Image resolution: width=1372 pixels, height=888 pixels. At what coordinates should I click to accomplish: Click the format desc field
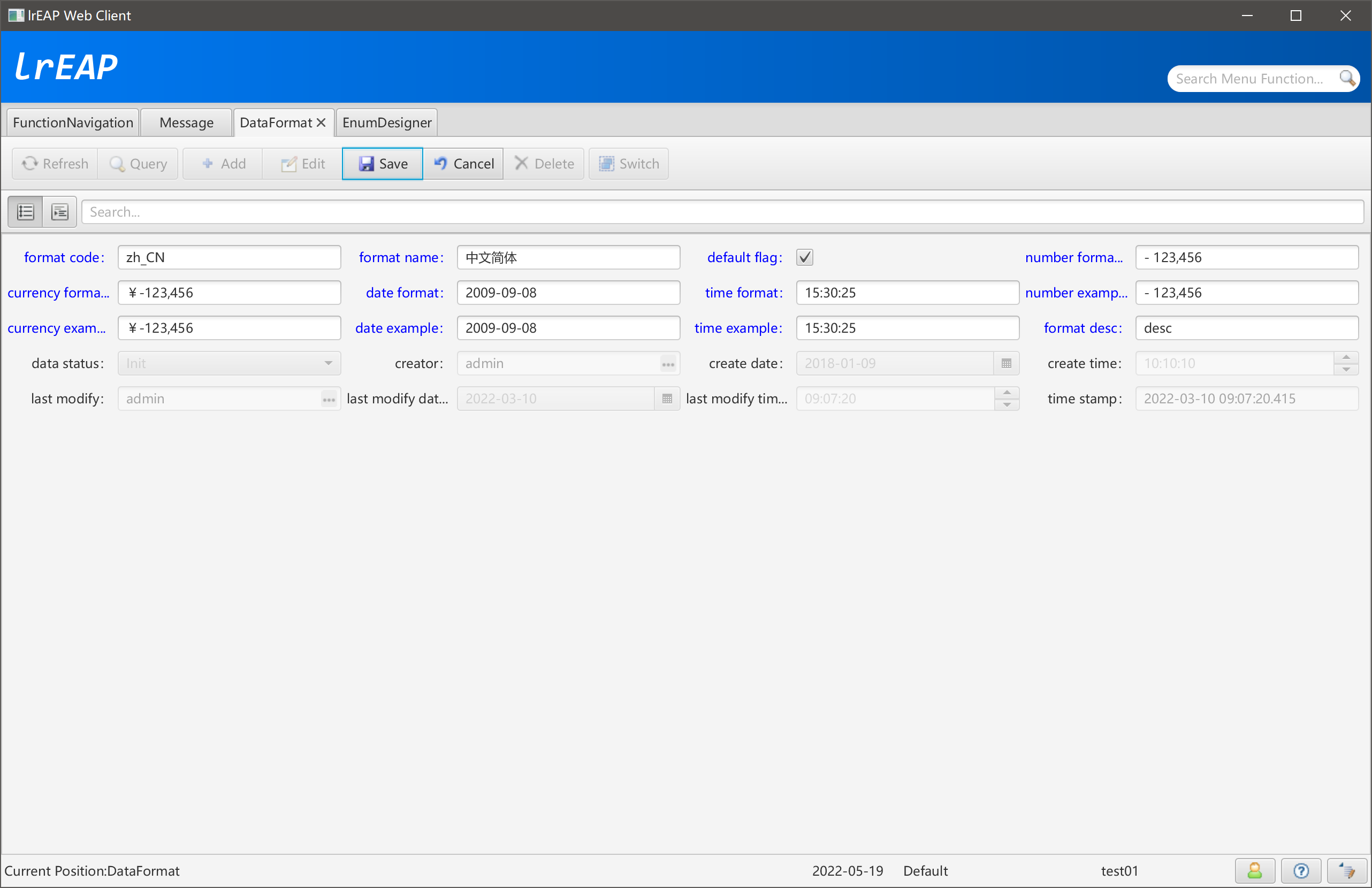[x=1247, y=328]
